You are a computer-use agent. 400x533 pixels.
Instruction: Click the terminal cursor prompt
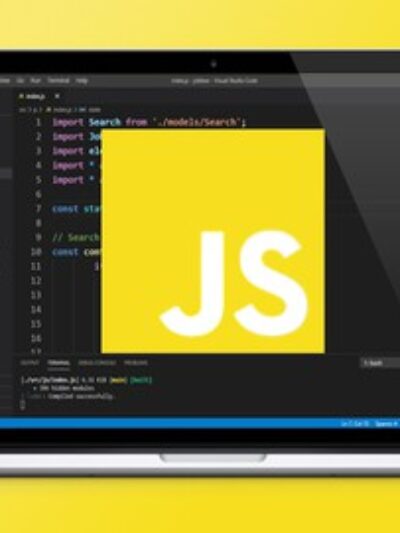tap(23, 405)
